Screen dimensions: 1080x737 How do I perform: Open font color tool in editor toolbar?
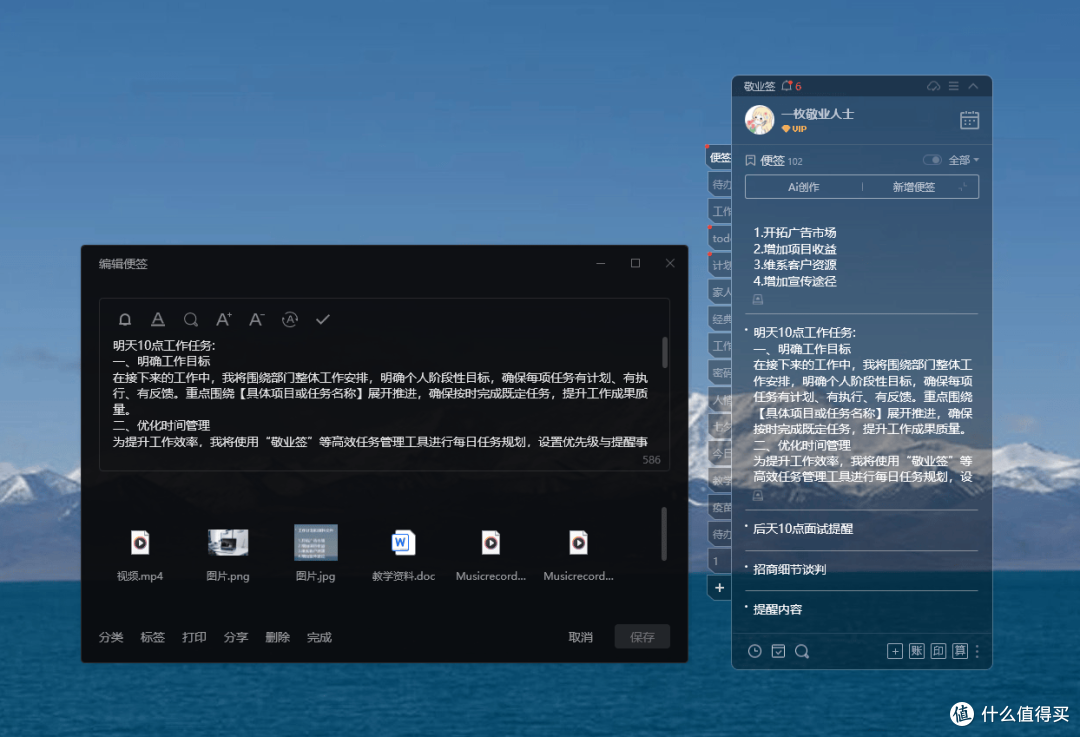tap(158, 320)
